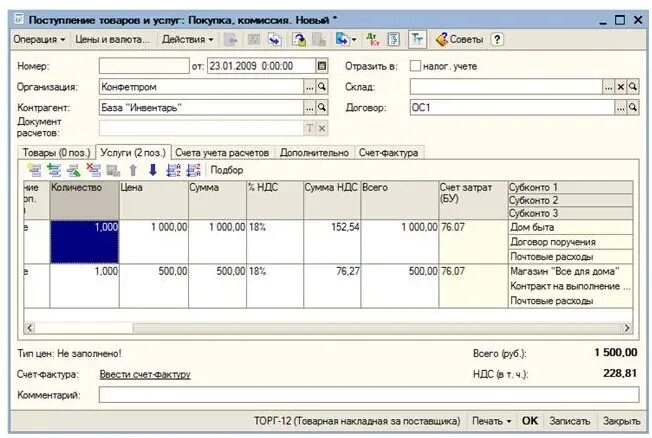Click the Закрыть button
Image resolution: width=652 pixels, height=438 pixels.
[x=621, y=421]
